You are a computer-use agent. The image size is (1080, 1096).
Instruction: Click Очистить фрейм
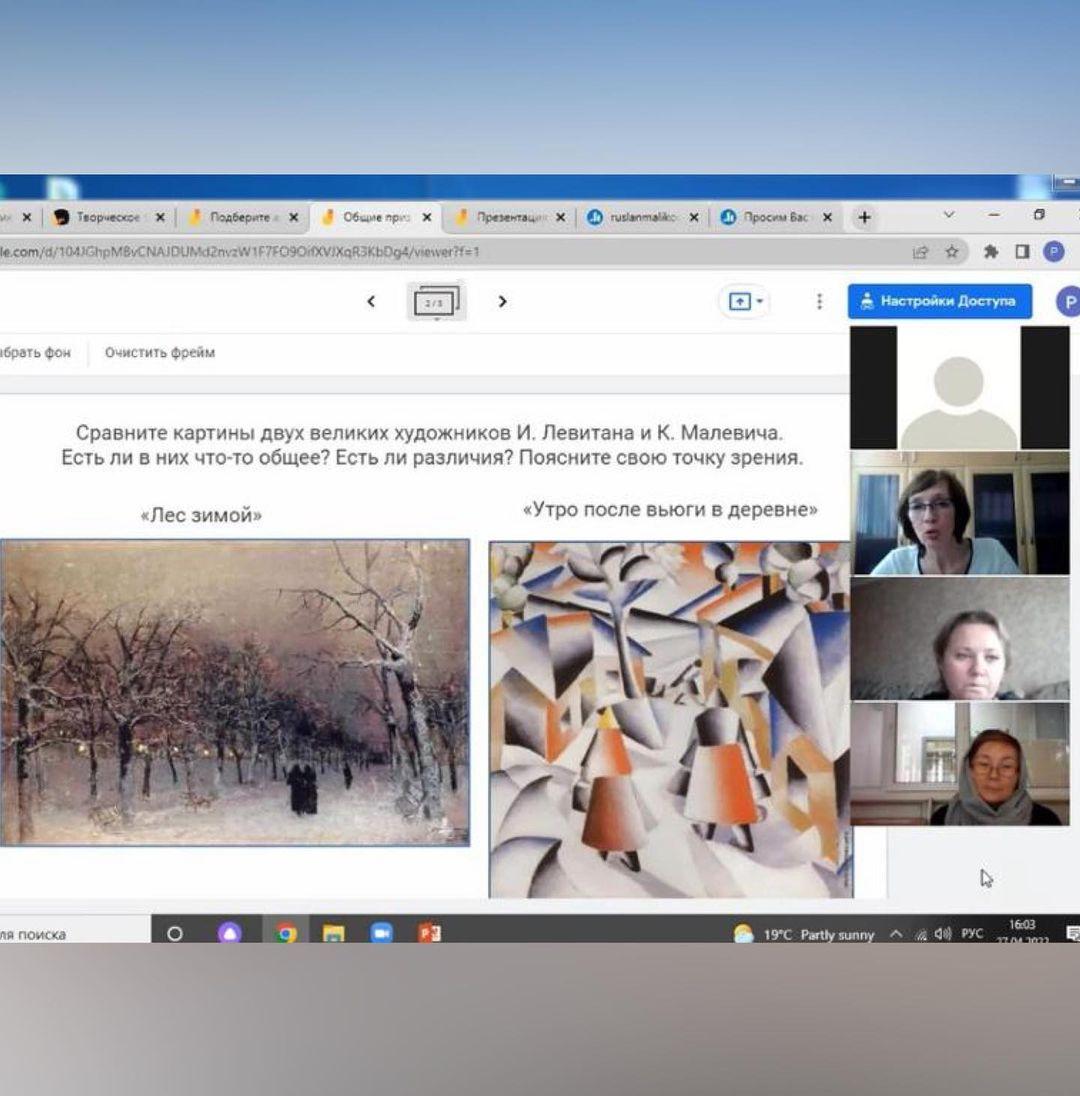(160, 352)
